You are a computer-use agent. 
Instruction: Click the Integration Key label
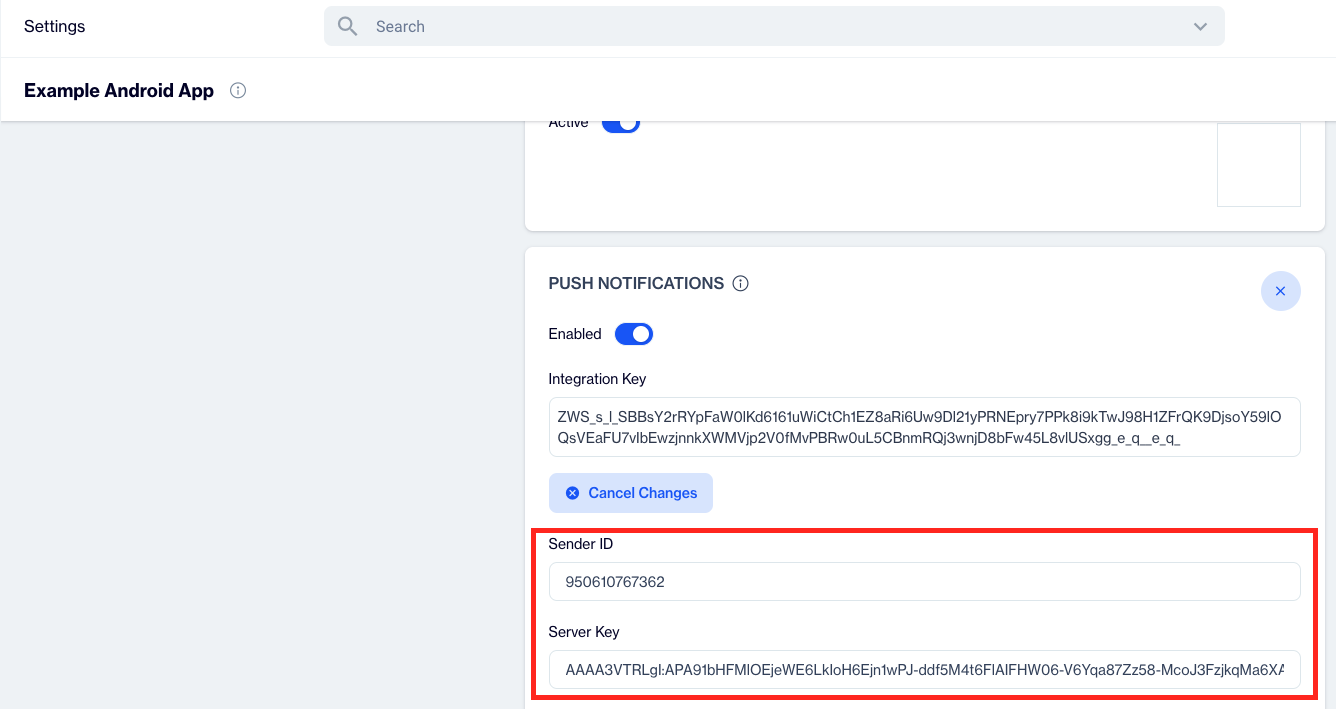click(x=597, y=379)
